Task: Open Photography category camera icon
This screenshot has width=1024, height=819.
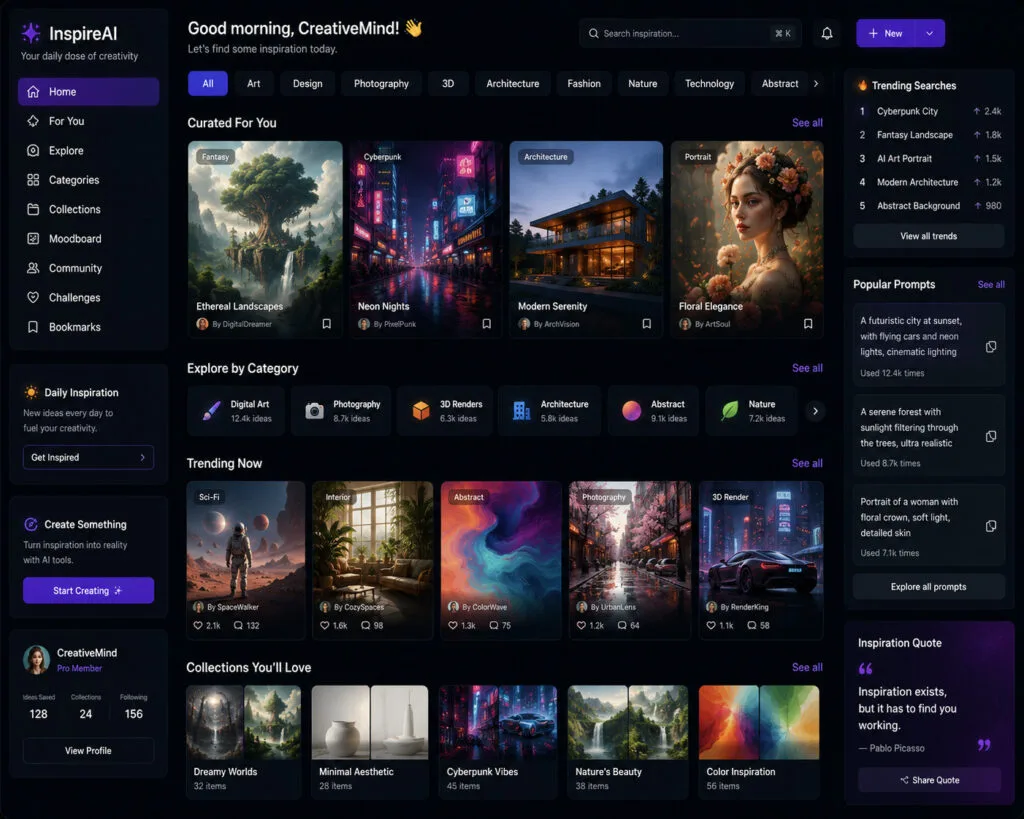Action: pos(314,411)
